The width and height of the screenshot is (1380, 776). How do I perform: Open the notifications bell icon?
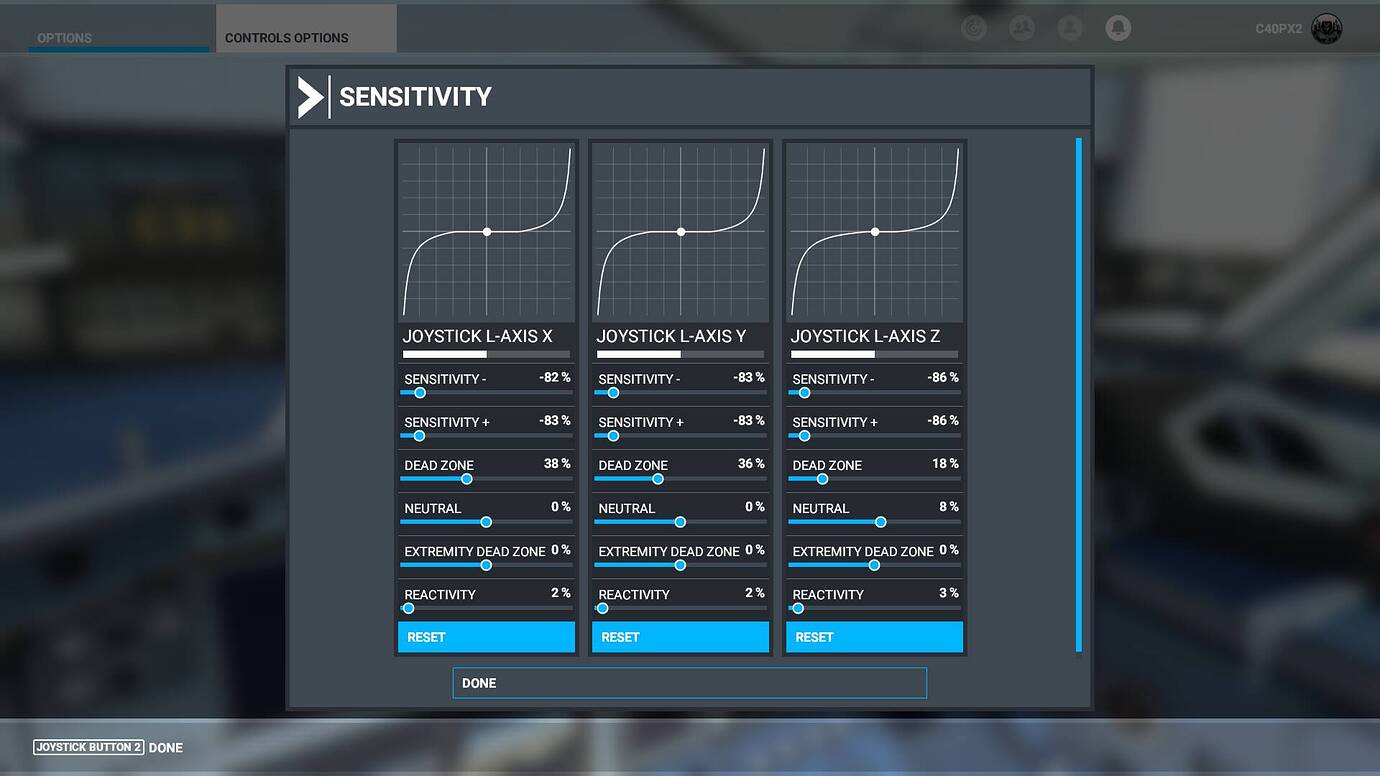coord(1117,27)
